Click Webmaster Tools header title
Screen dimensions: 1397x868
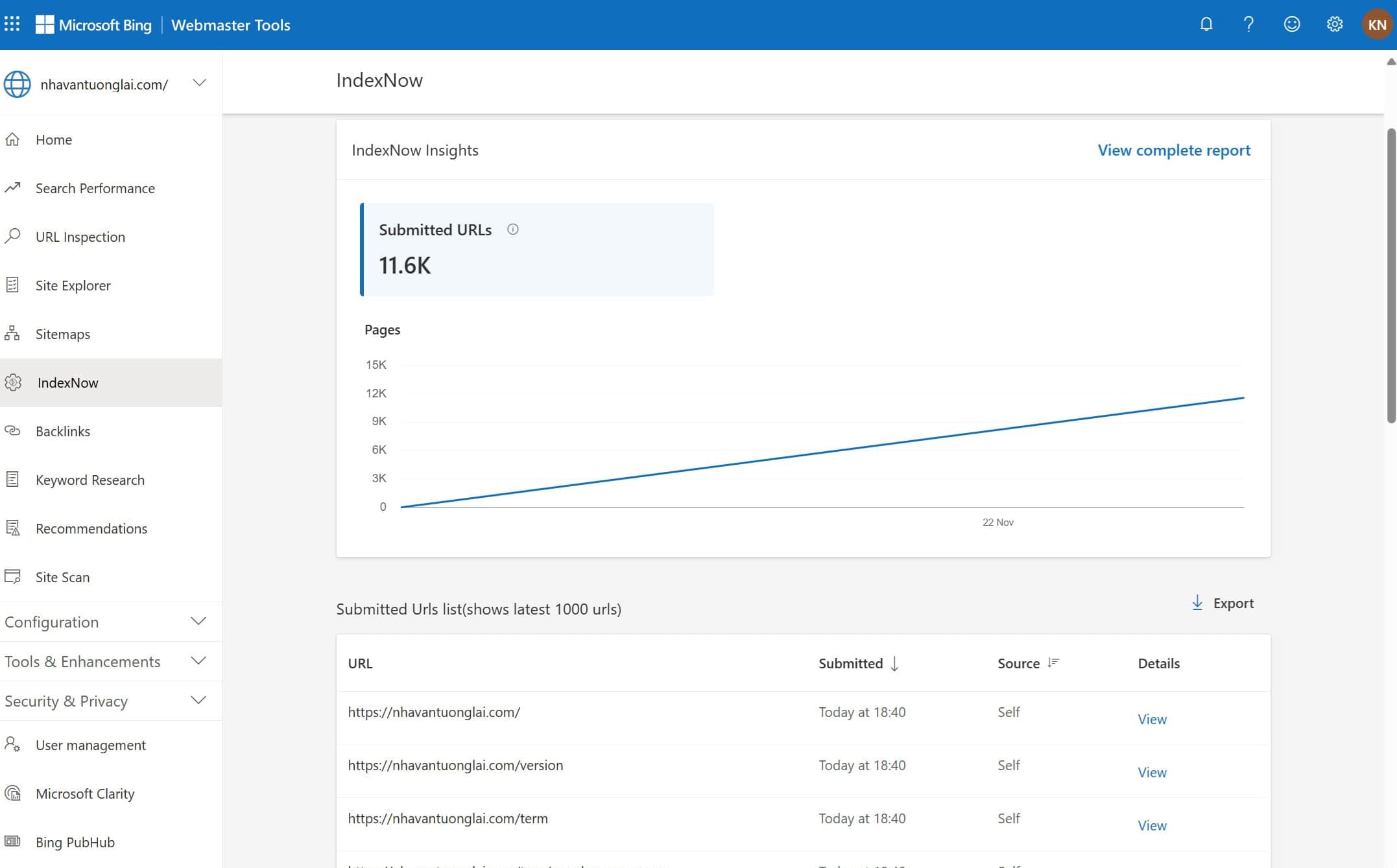pyautogui.click(x=230, y=25)
